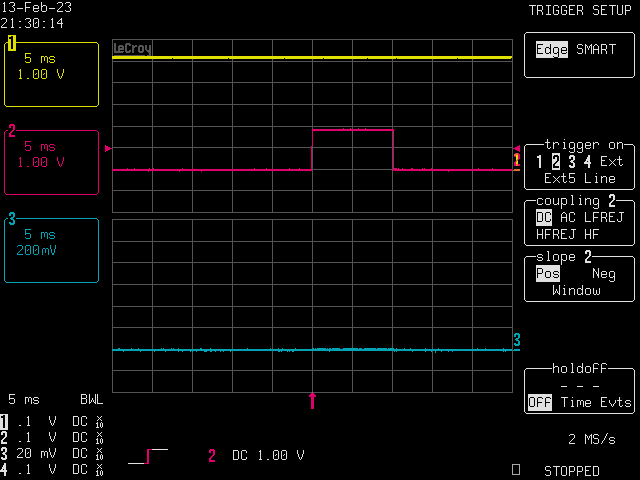
Task: Set trigger slope to Neg
Action: [604, 273]
